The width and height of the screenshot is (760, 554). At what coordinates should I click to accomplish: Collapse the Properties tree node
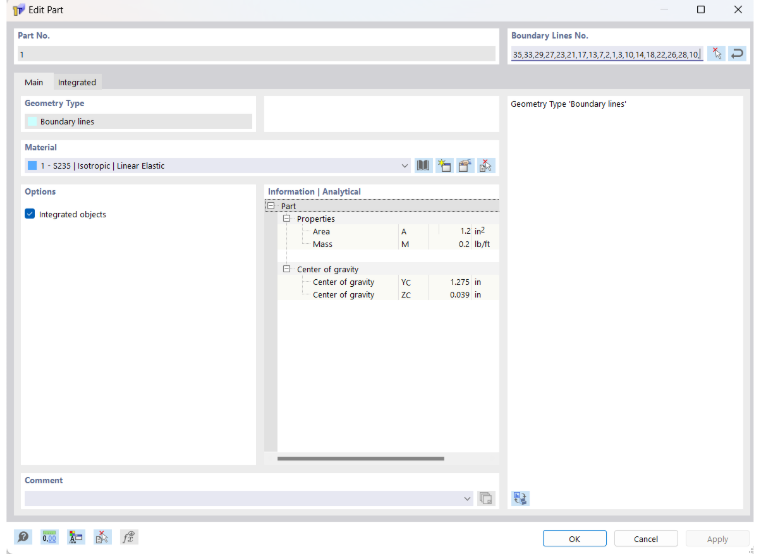tap(287, 219)
